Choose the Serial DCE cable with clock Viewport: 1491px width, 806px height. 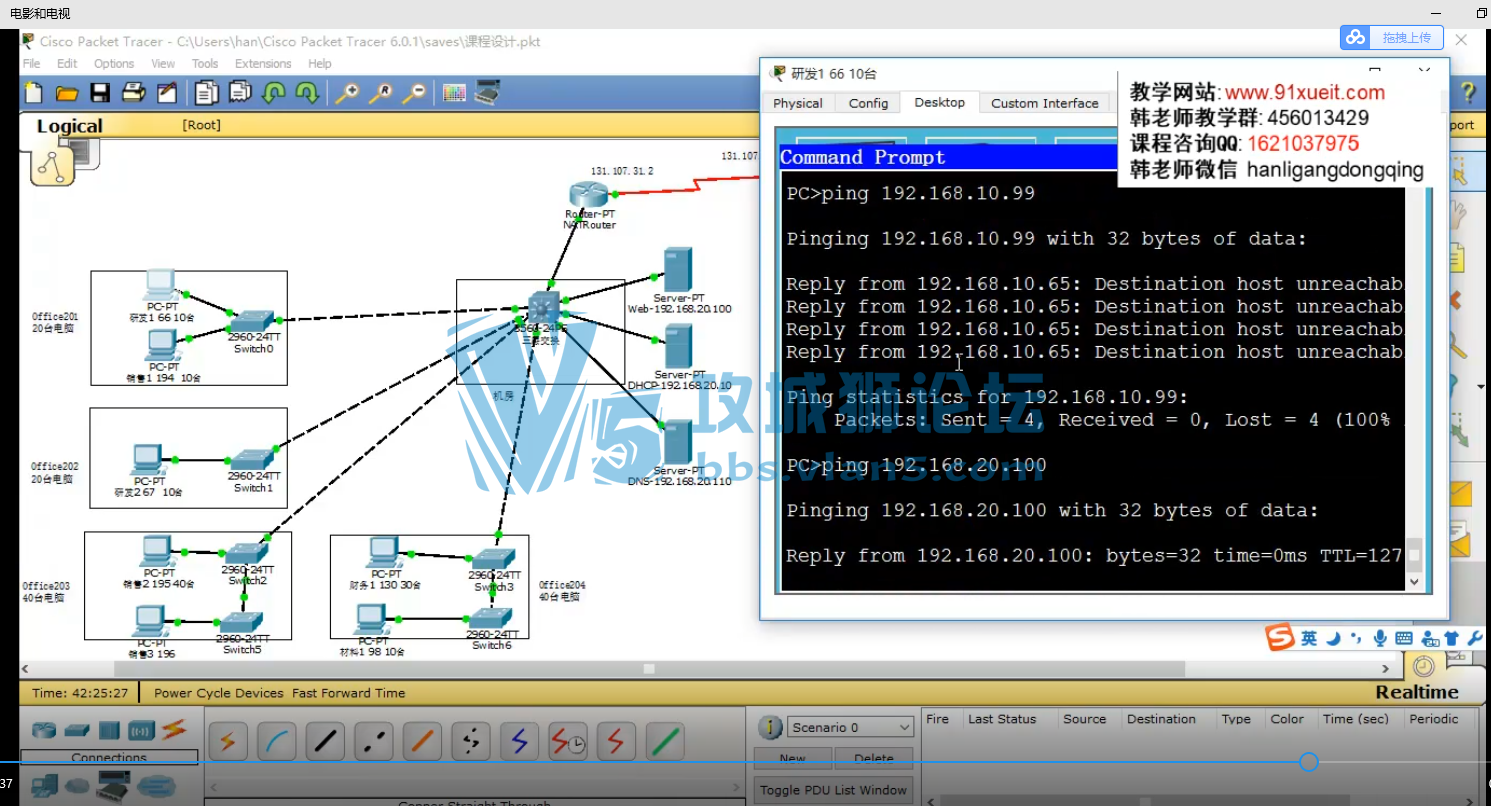[568, 742]
